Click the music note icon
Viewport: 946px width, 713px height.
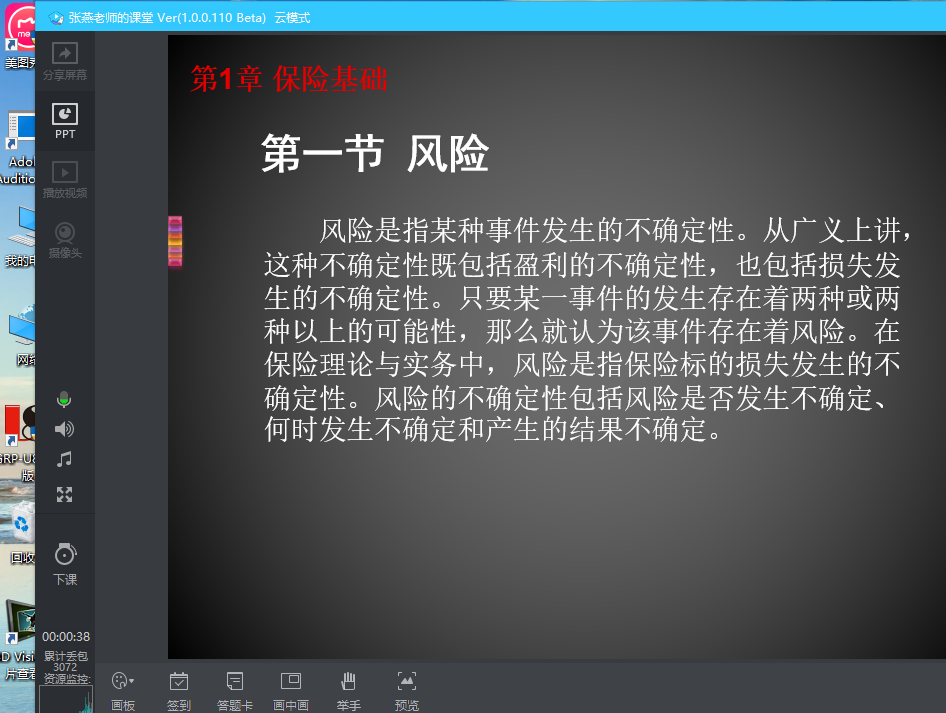pyautogui.click(x=64, y=460)
